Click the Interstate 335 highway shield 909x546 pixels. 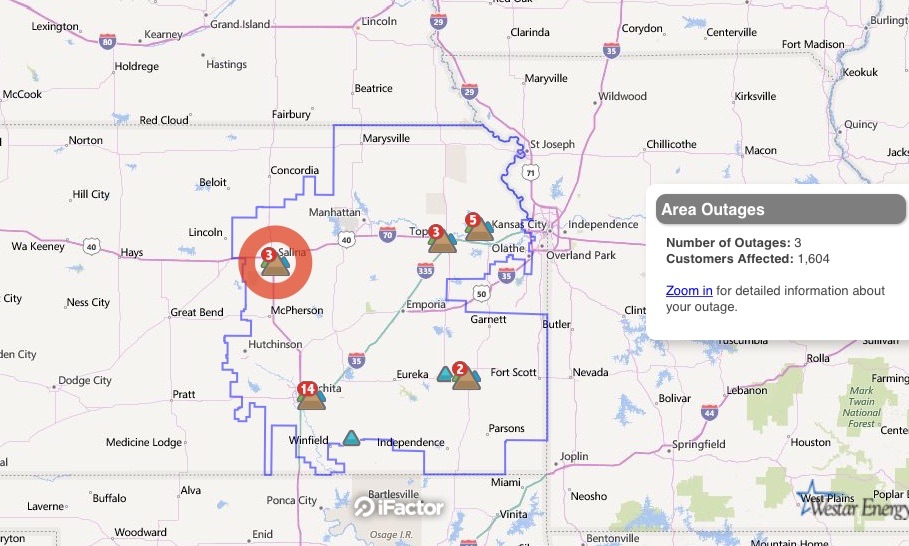pyautogui.click(x=425, y=270)
